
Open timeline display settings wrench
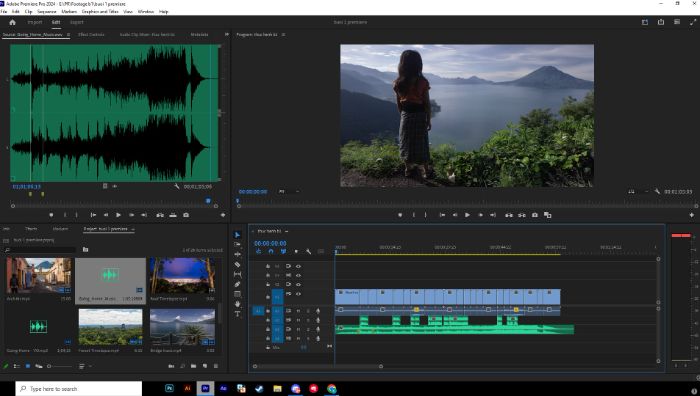(308, 251)
